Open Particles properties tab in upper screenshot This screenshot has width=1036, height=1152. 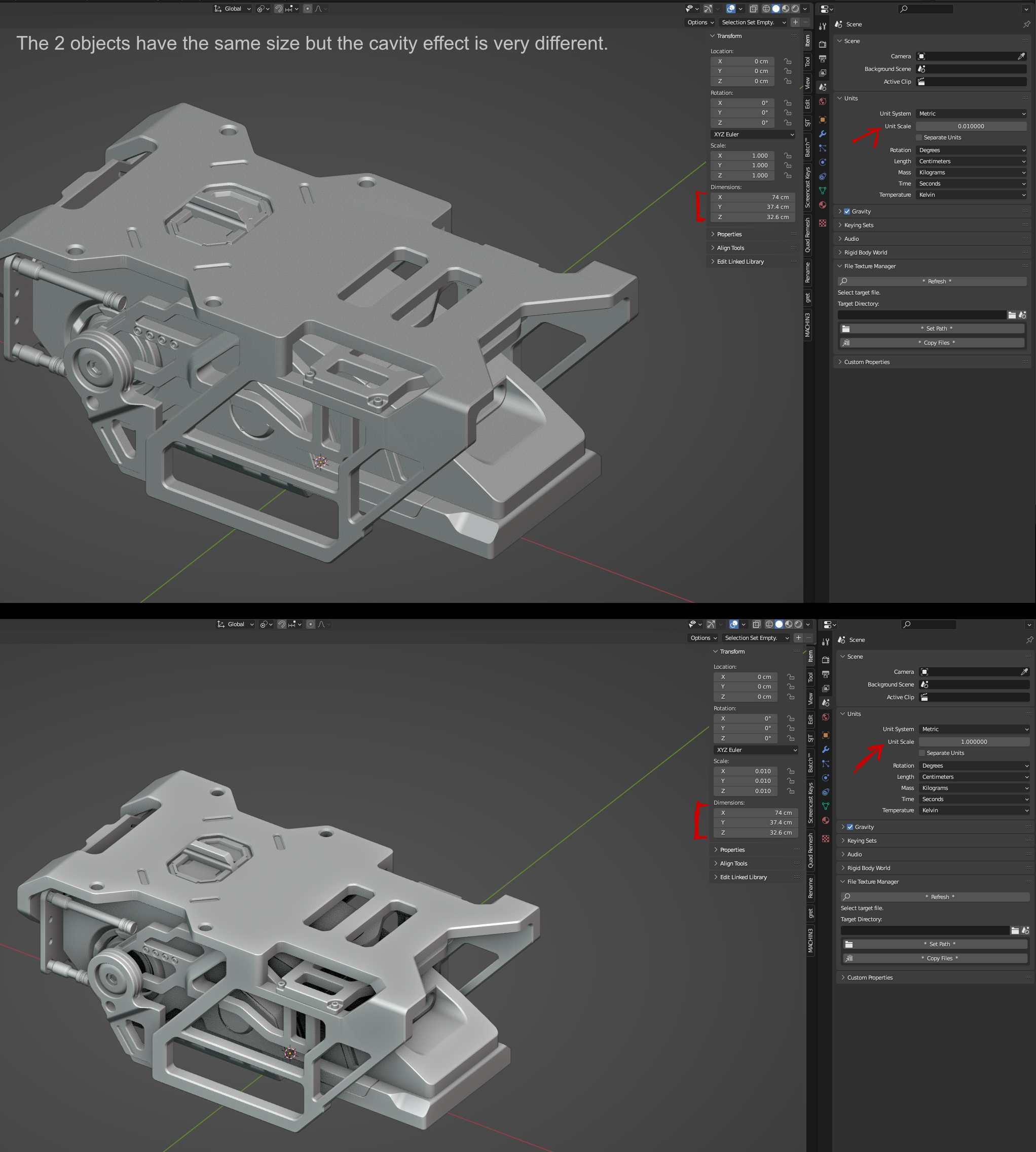[x=823, y=148]
